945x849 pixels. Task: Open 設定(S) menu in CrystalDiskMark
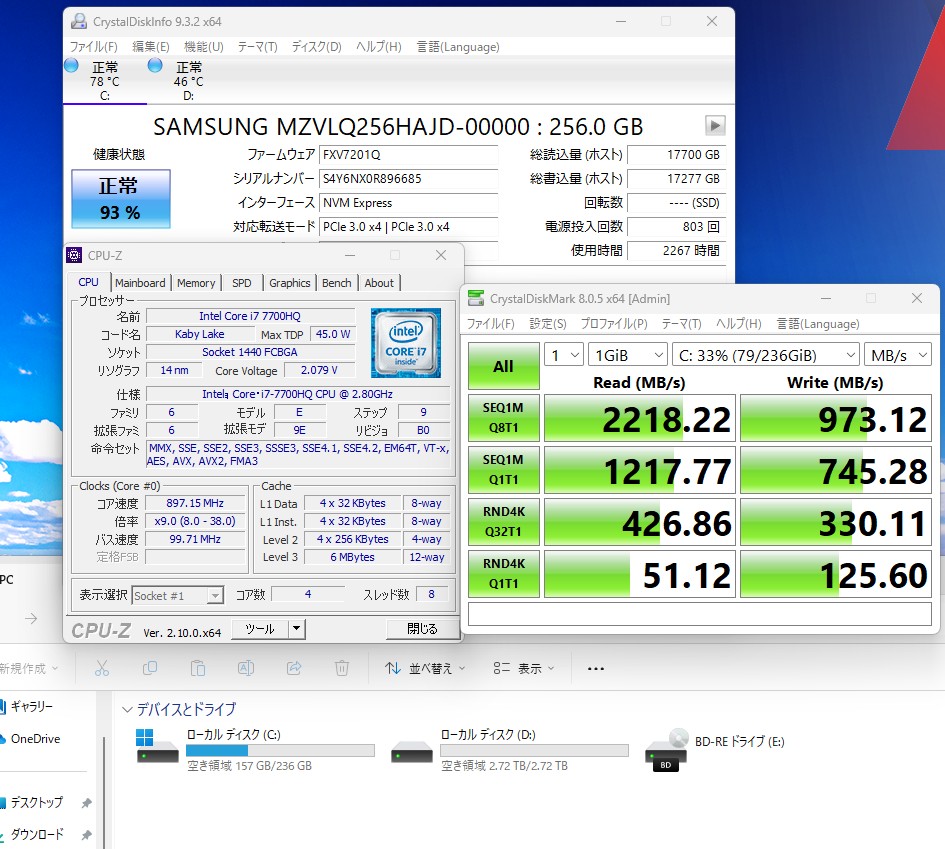pos(548,324)
